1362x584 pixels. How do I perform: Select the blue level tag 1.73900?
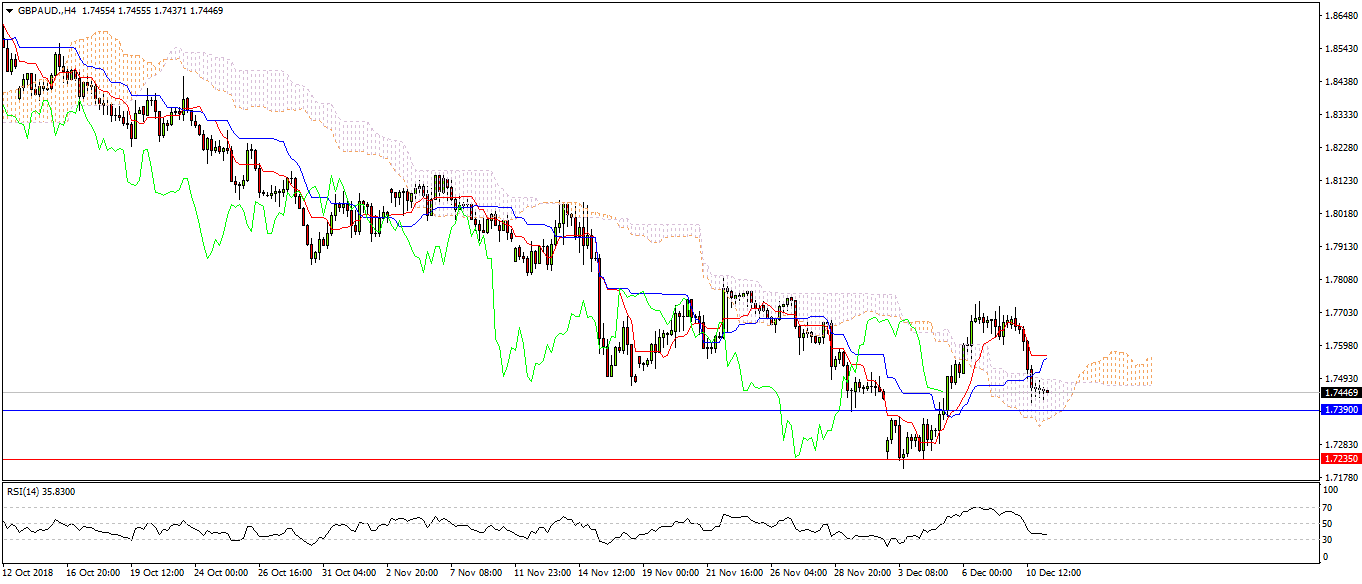1339,410
